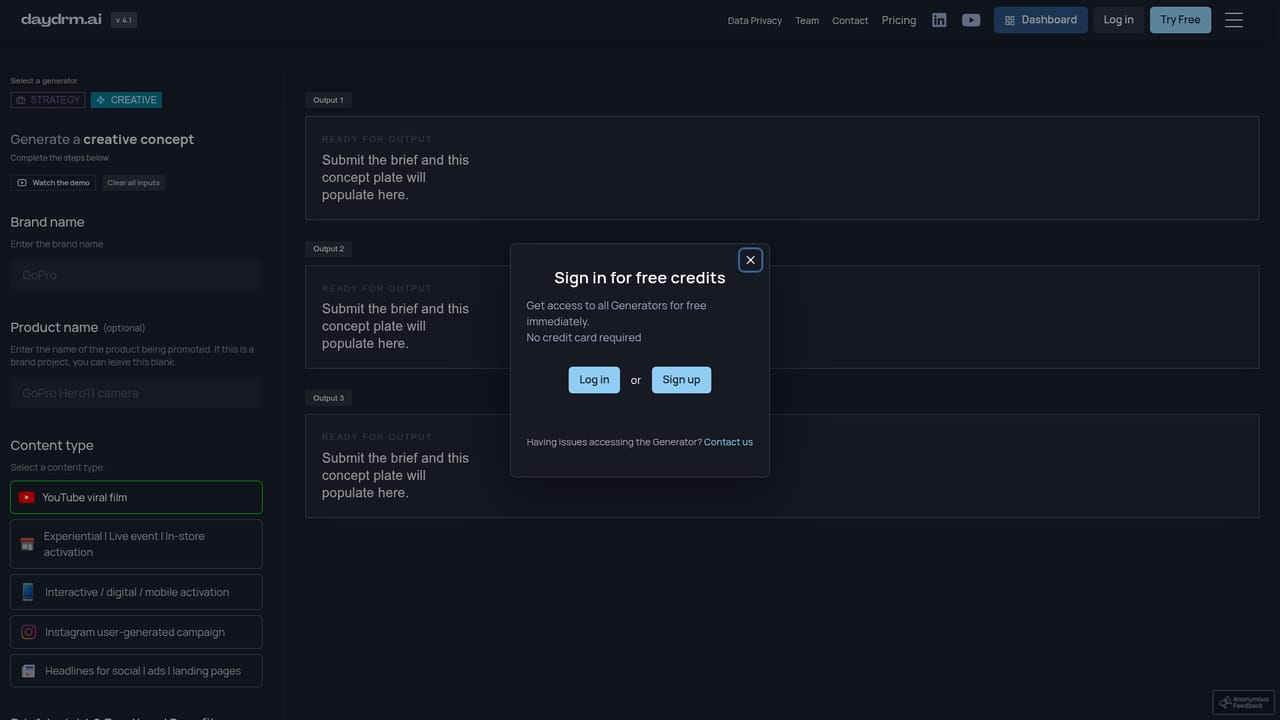1280x720 pixels.
Task: Select Interactive digital mobile activation option
Action: 136,592
